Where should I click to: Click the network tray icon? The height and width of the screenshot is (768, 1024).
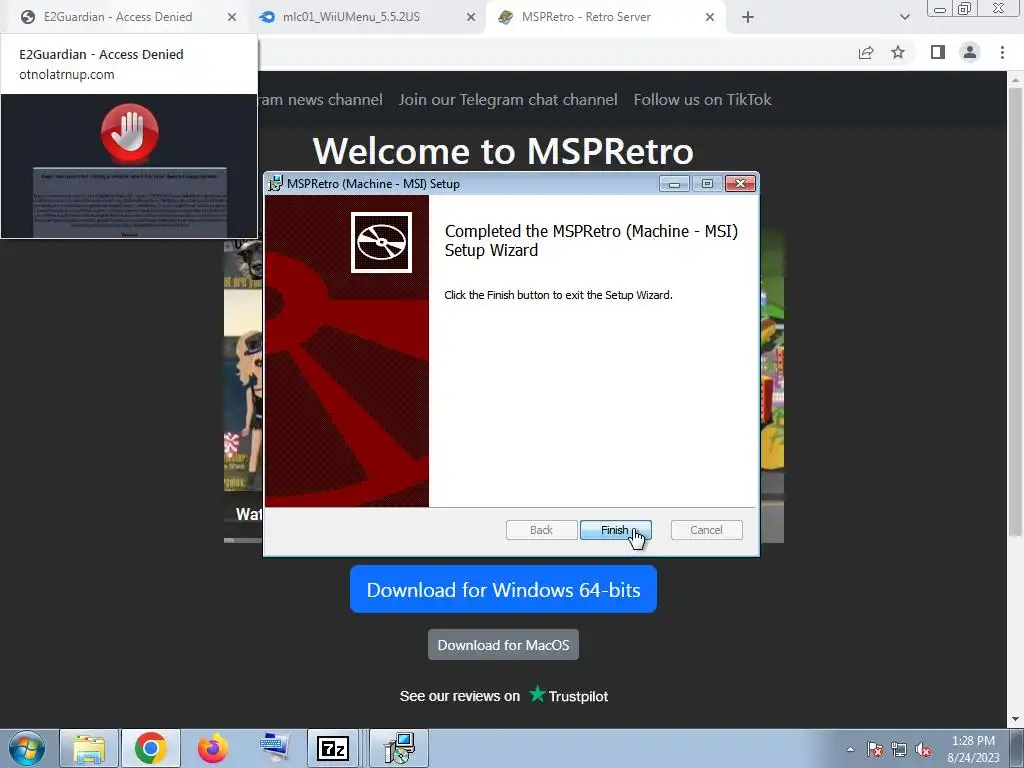[x=899, y=749]
